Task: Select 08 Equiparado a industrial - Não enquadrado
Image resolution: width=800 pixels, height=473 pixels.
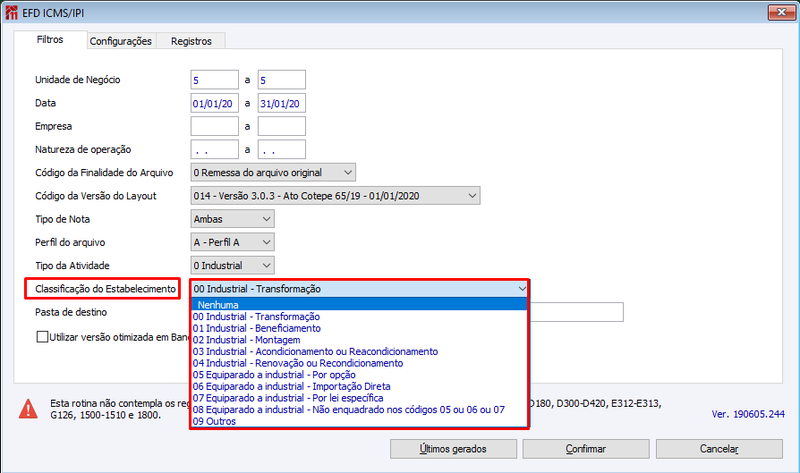Action: [359, 410]
